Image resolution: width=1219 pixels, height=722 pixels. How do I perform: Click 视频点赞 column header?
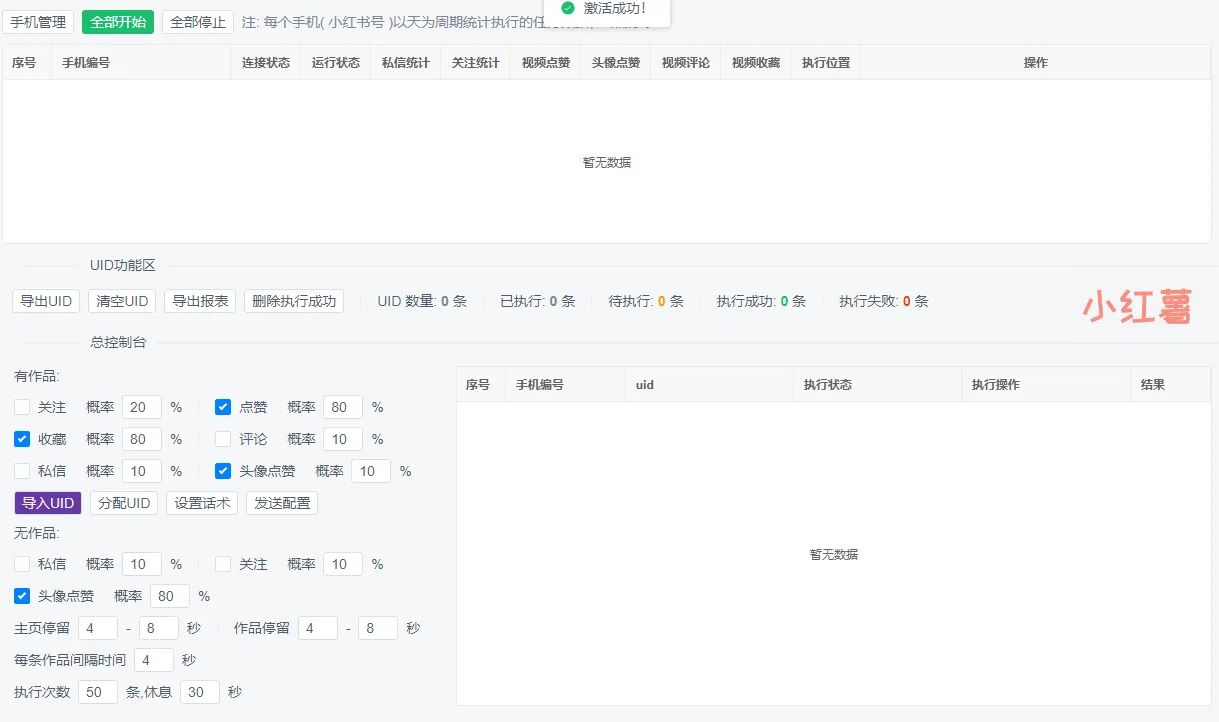pos(546,62)
